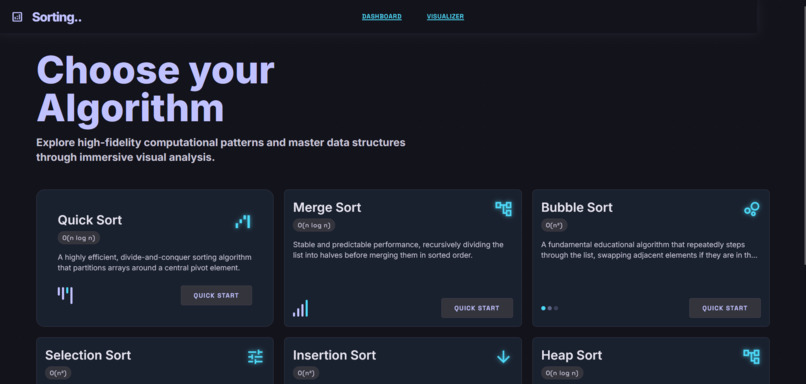
Task: Click the Bubble Sort card title
Action: (x=577, y=207)
